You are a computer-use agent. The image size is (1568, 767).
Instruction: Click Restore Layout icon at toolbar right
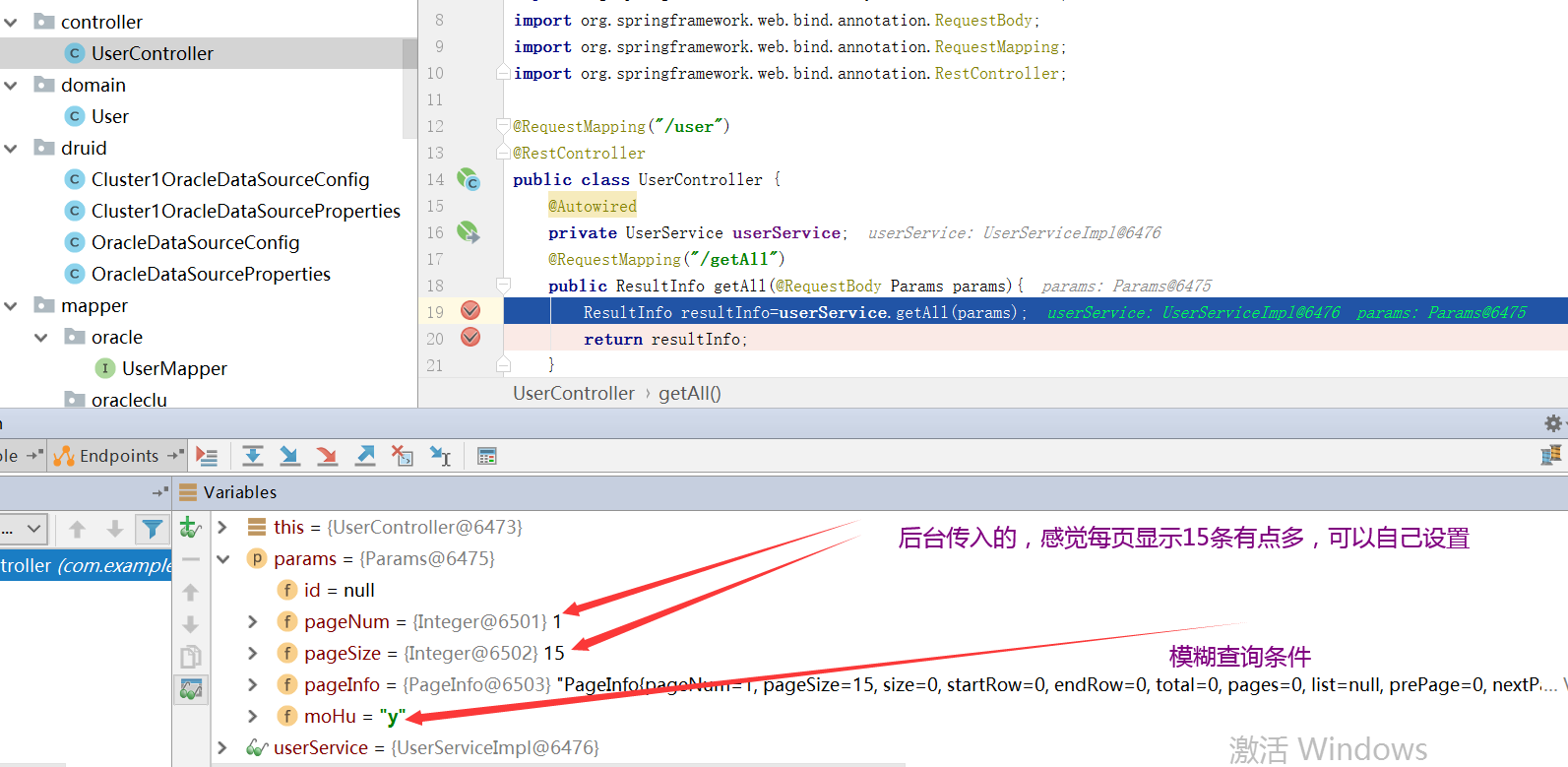click(x=1551, y=455)
